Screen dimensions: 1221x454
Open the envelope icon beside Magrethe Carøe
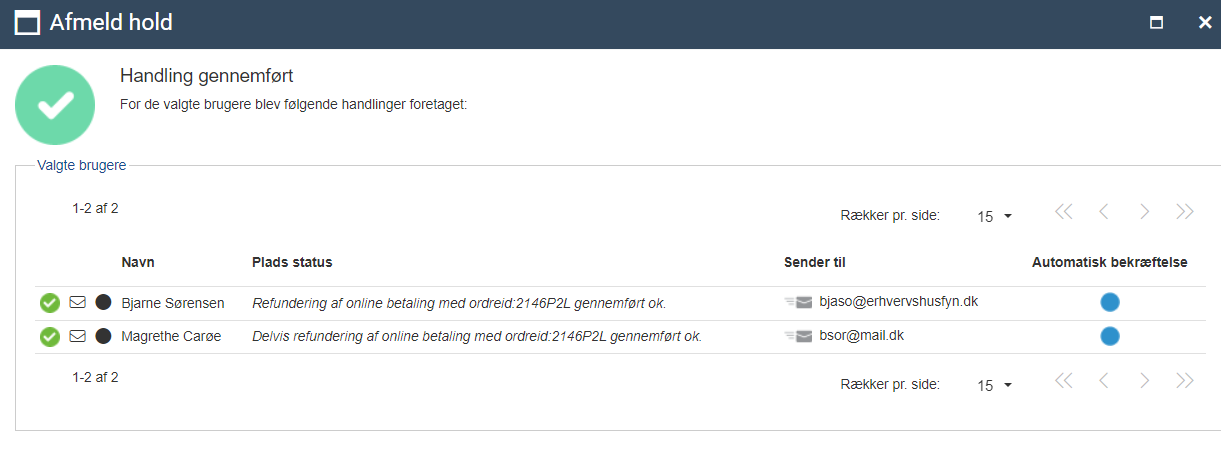click(x=78, y=336)
